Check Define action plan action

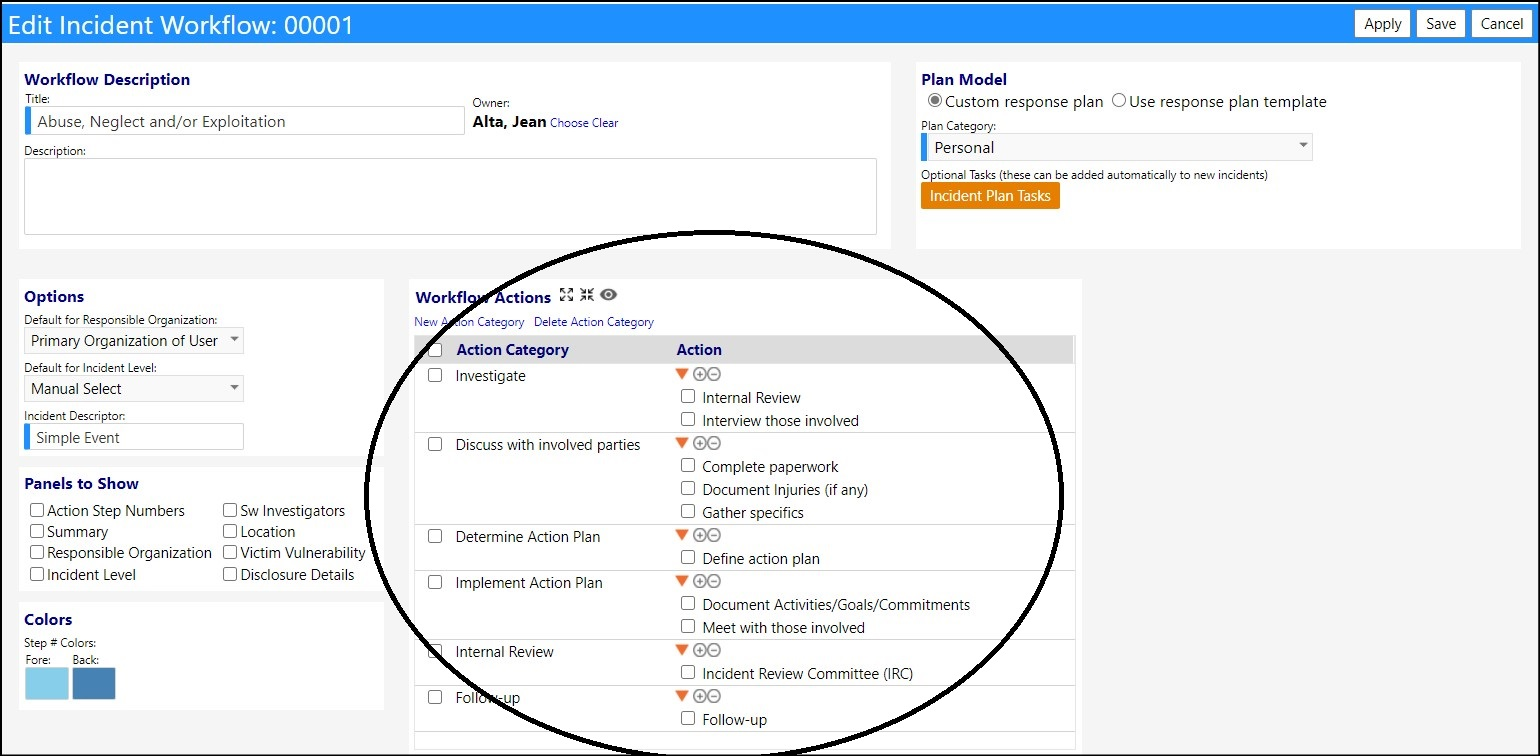pos(688,558)
